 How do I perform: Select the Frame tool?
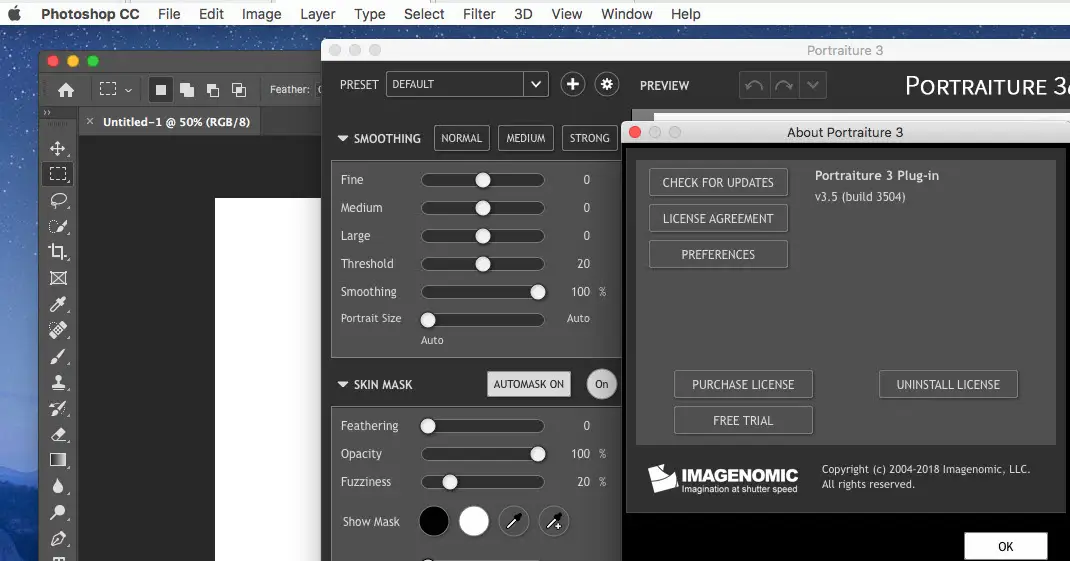click(58, 278)
